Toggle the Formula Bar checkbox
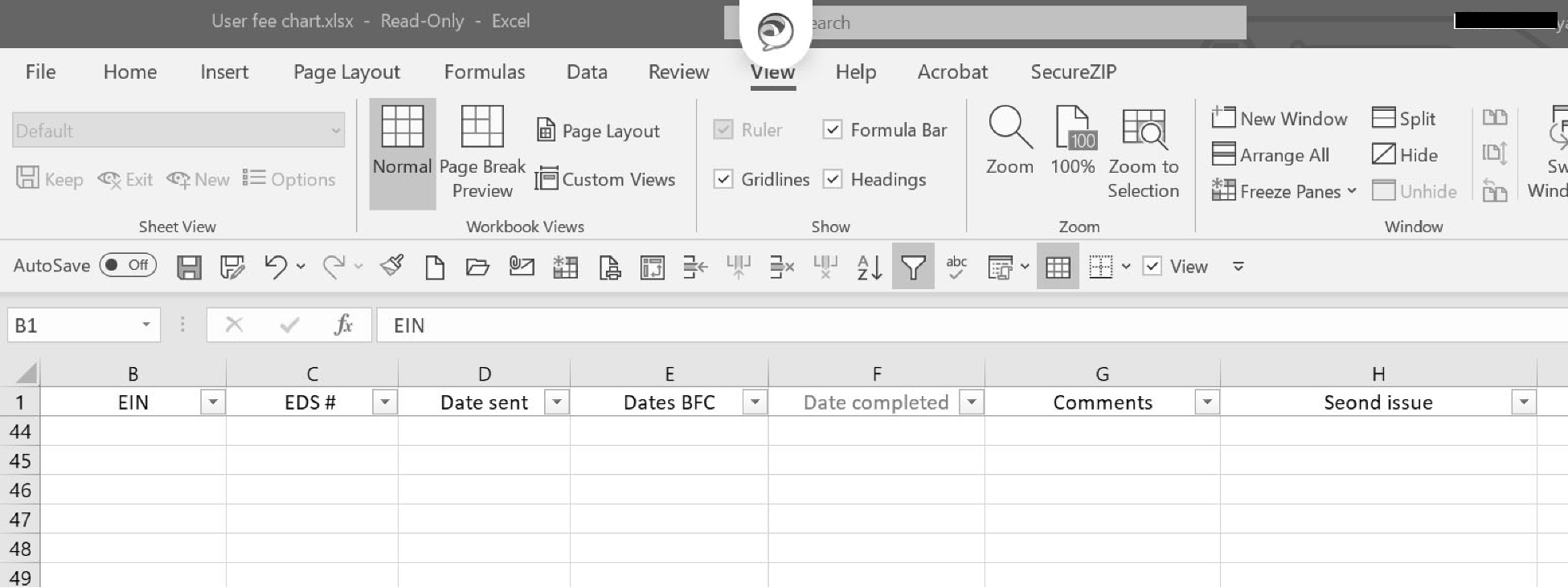Image resolution: width=1568 pixels, height=588 pixels. tap(833, 130)
